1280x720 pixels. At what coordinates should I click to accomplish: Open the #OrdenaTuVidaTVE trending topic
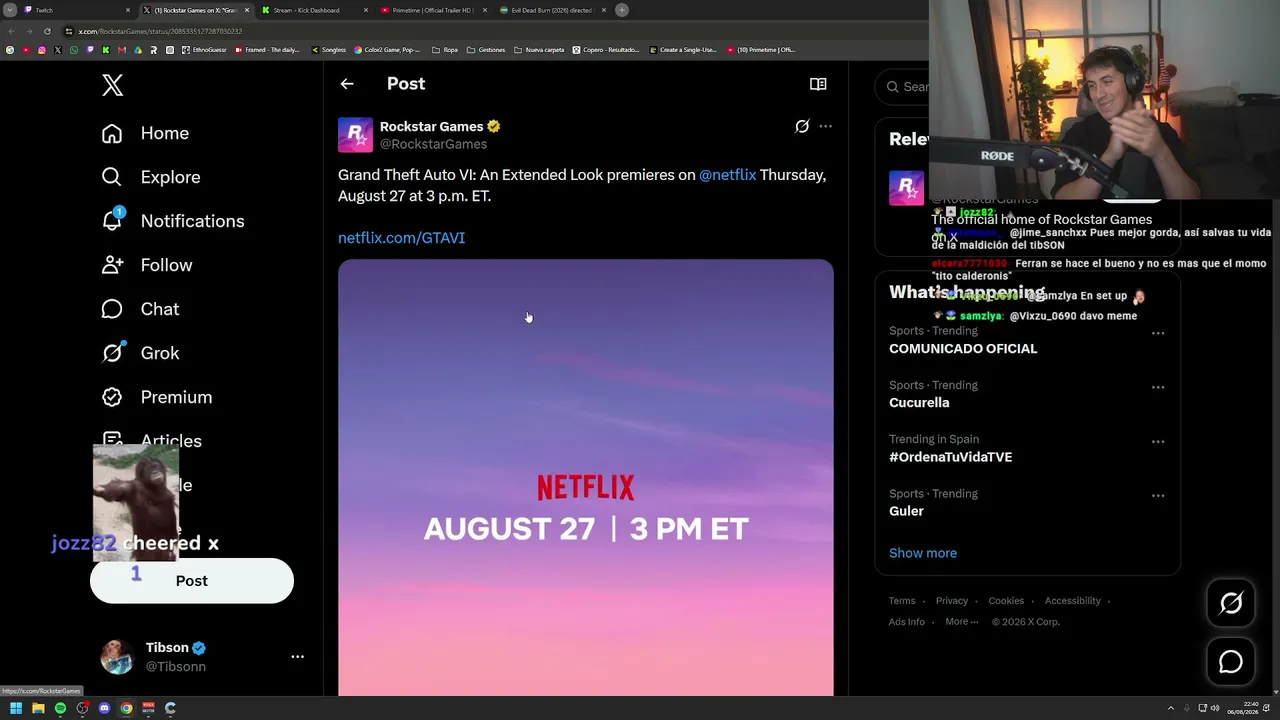(950, 457)
